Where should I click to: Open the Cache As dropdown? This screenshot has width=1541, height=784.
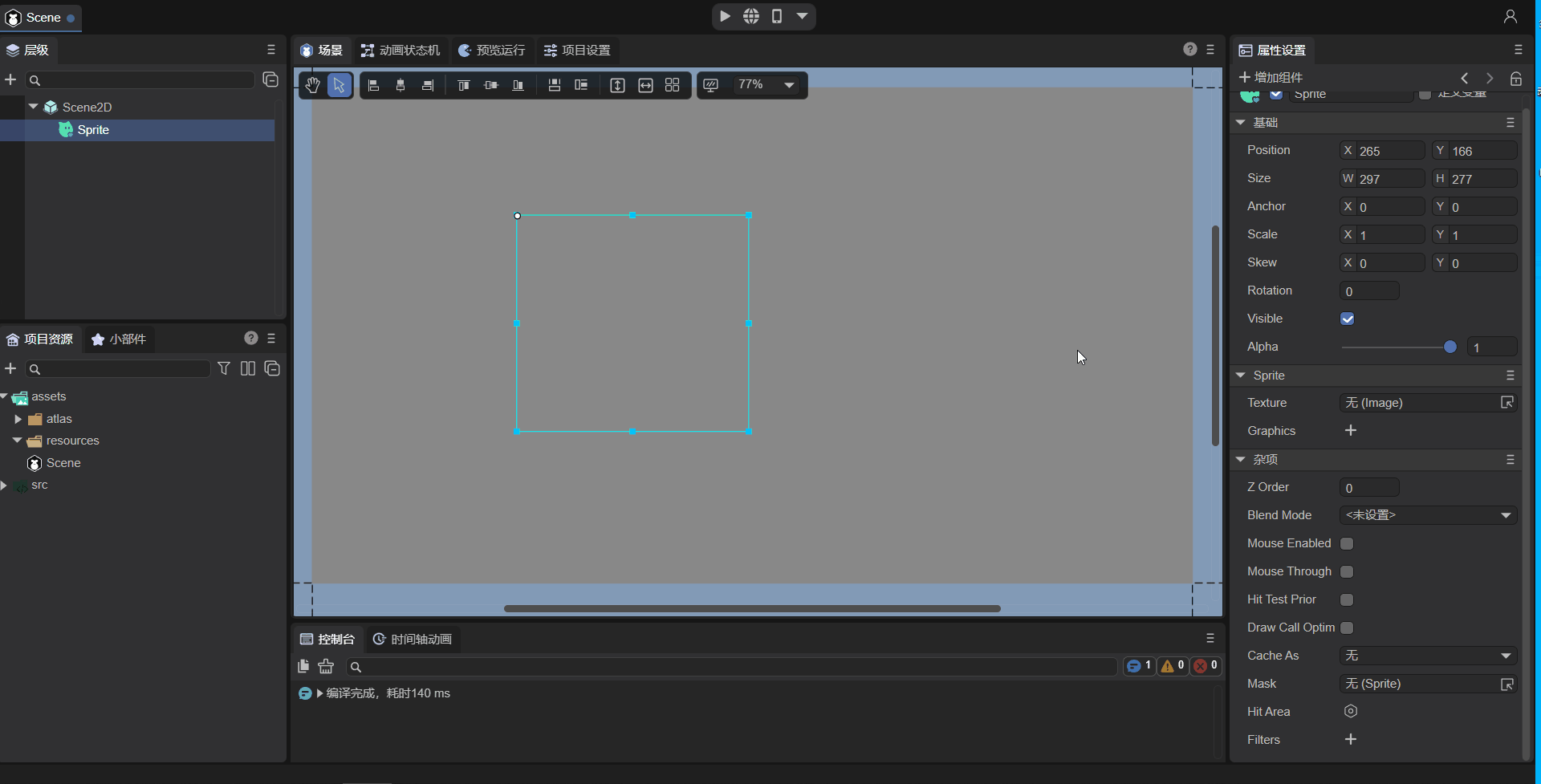tap(1428, 656)
